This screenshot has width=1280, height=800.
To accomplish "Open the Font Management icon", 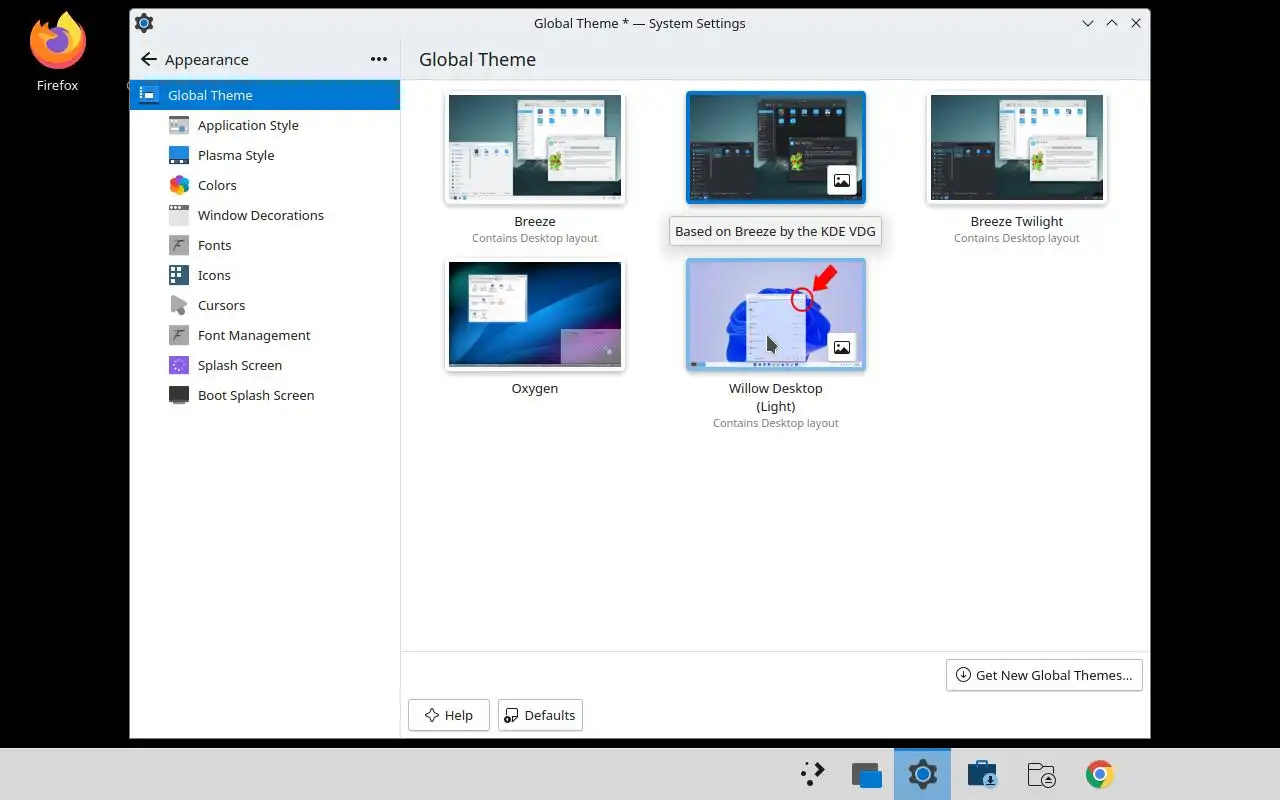I will 179,335.
